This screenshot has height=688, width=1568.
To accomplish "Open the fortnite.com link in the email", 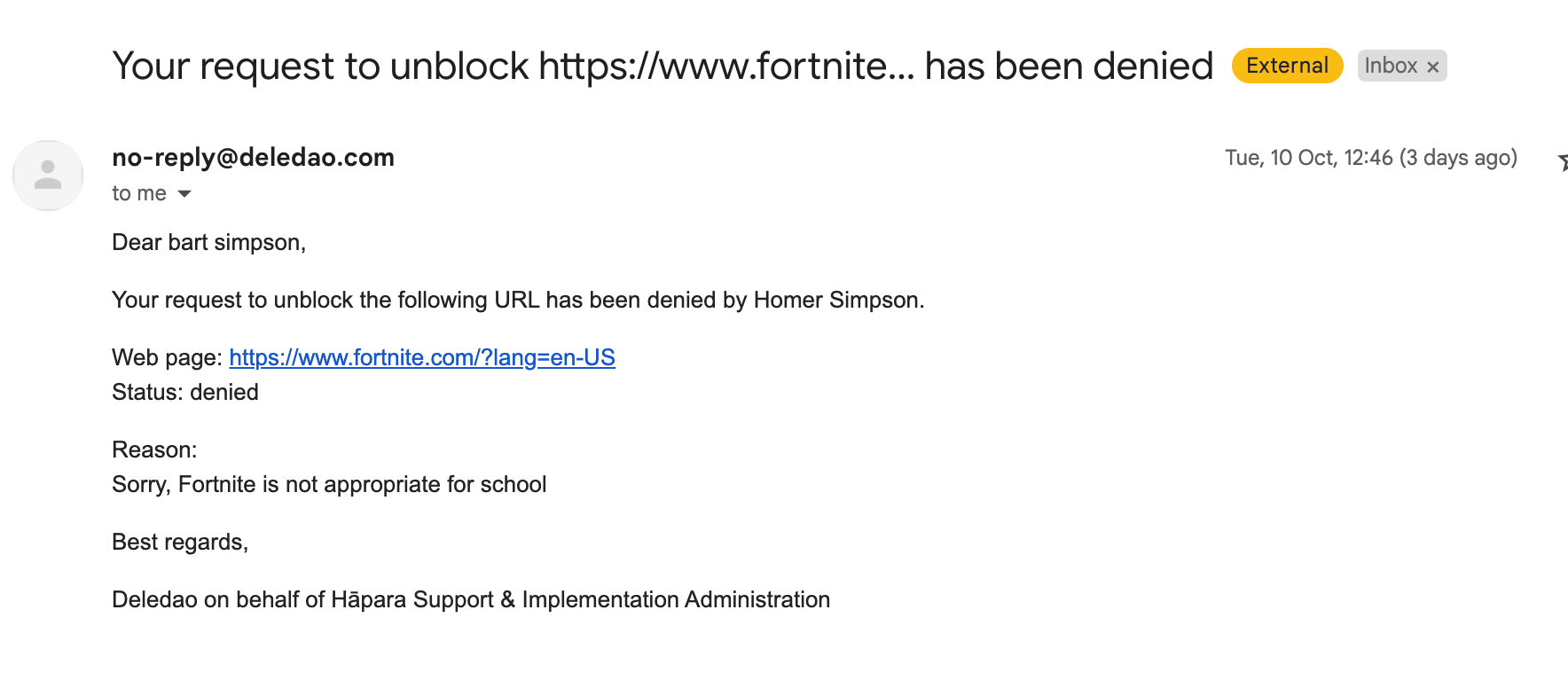I will pyautogui.click(x=422, y=357).
